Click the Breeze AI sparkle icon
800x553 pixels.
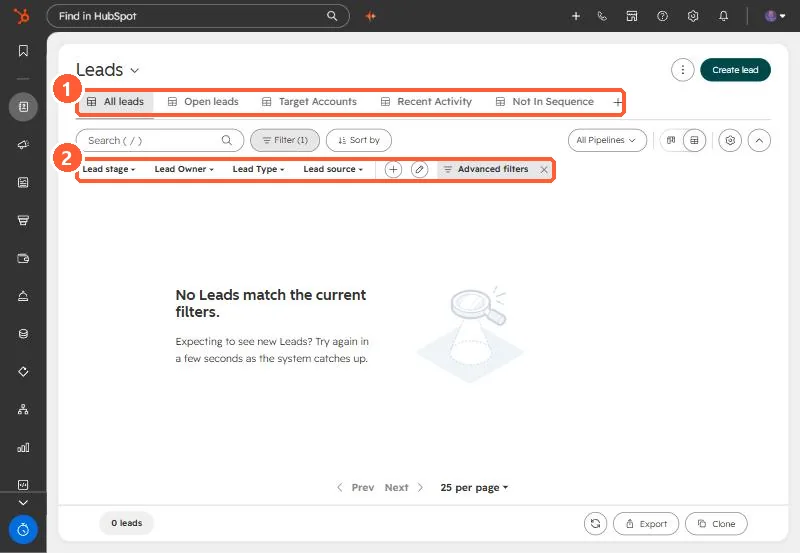point(371,16)
